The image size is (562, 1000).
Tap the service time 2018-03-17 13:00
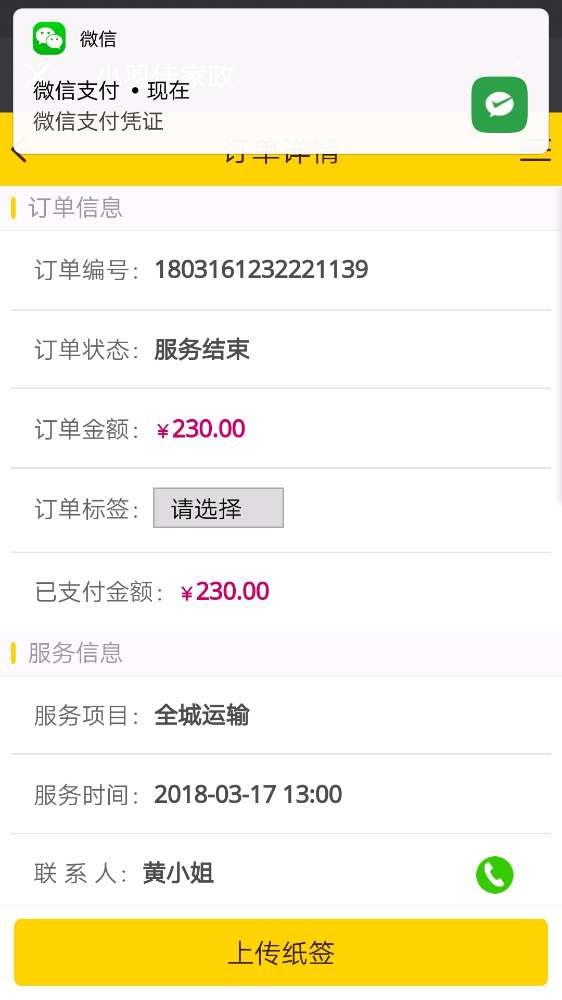pos(248,795)
